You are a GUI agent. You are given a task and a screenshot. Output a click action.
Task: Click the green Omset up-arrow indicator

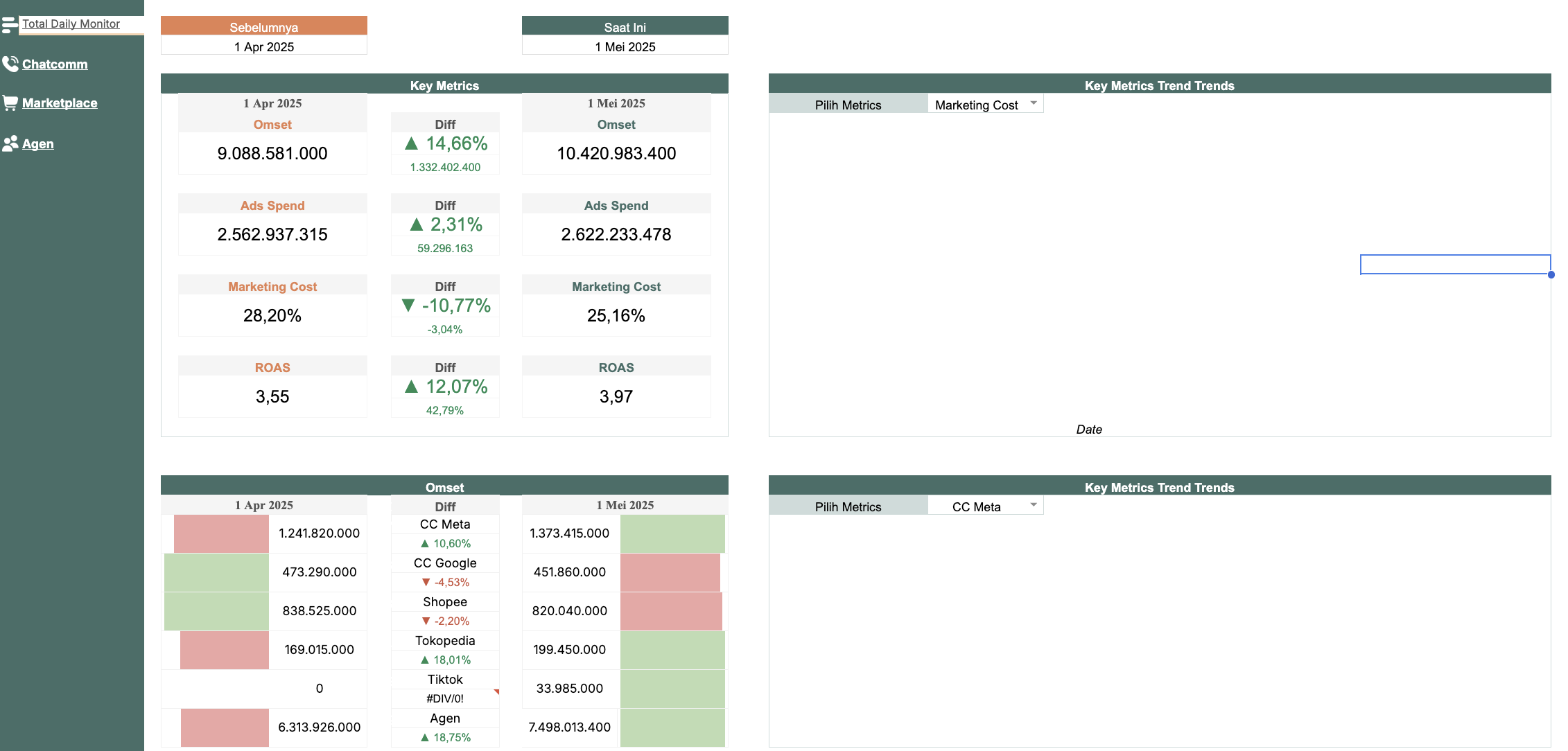411,143
